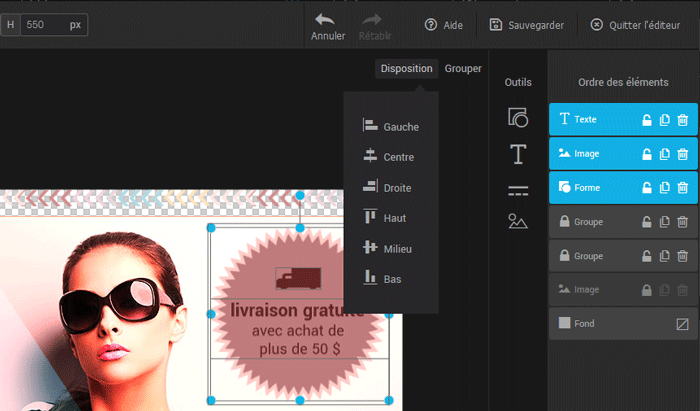Open the Fond background color swatch
The height and width of the screenshot is (411, 700).
click(682, 324)
